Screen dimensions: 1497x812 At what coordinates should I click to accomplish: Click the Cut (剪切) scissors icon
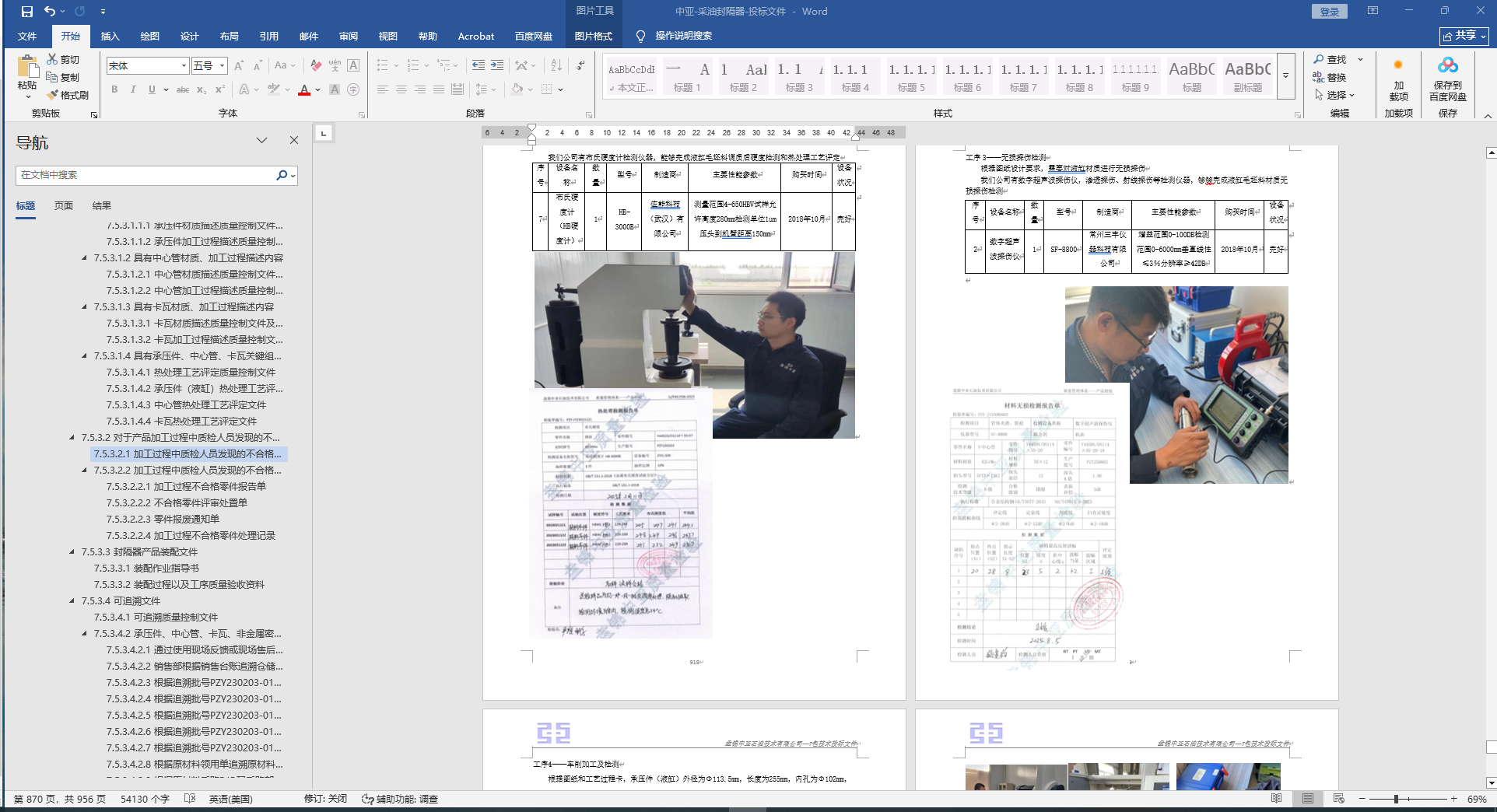click(52, 59)
